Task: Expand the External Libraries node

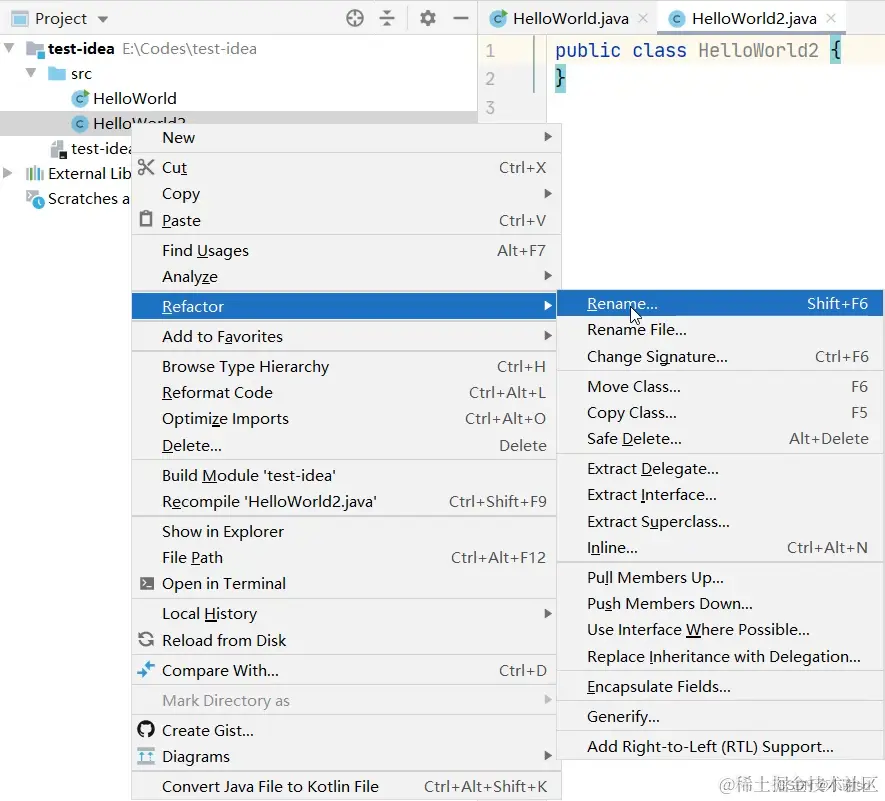Action: coord(8,173)
